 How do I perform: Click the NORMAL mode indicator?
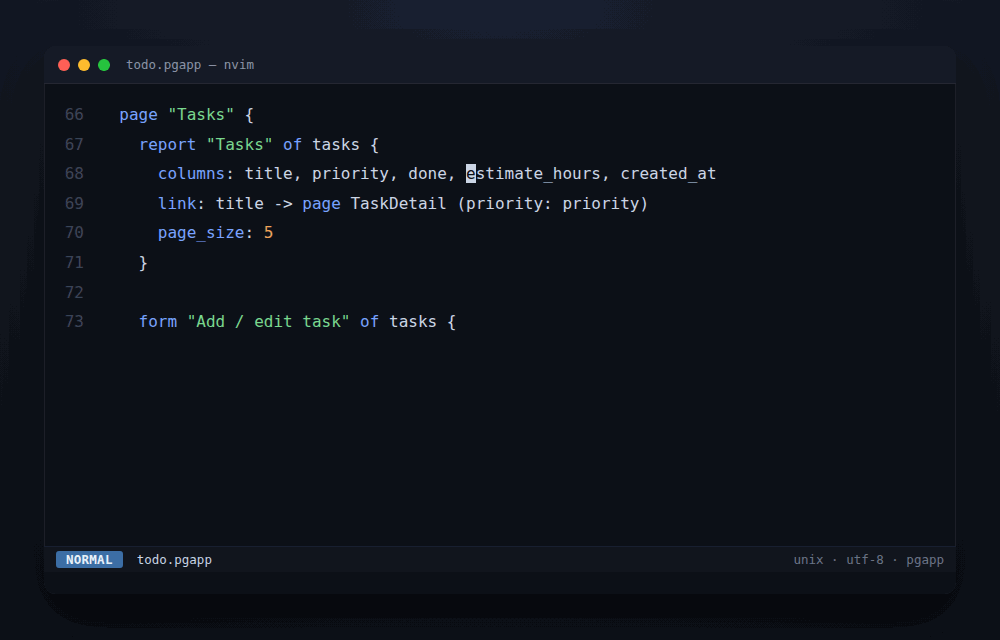pyautogui.click(x=89, y=560)
